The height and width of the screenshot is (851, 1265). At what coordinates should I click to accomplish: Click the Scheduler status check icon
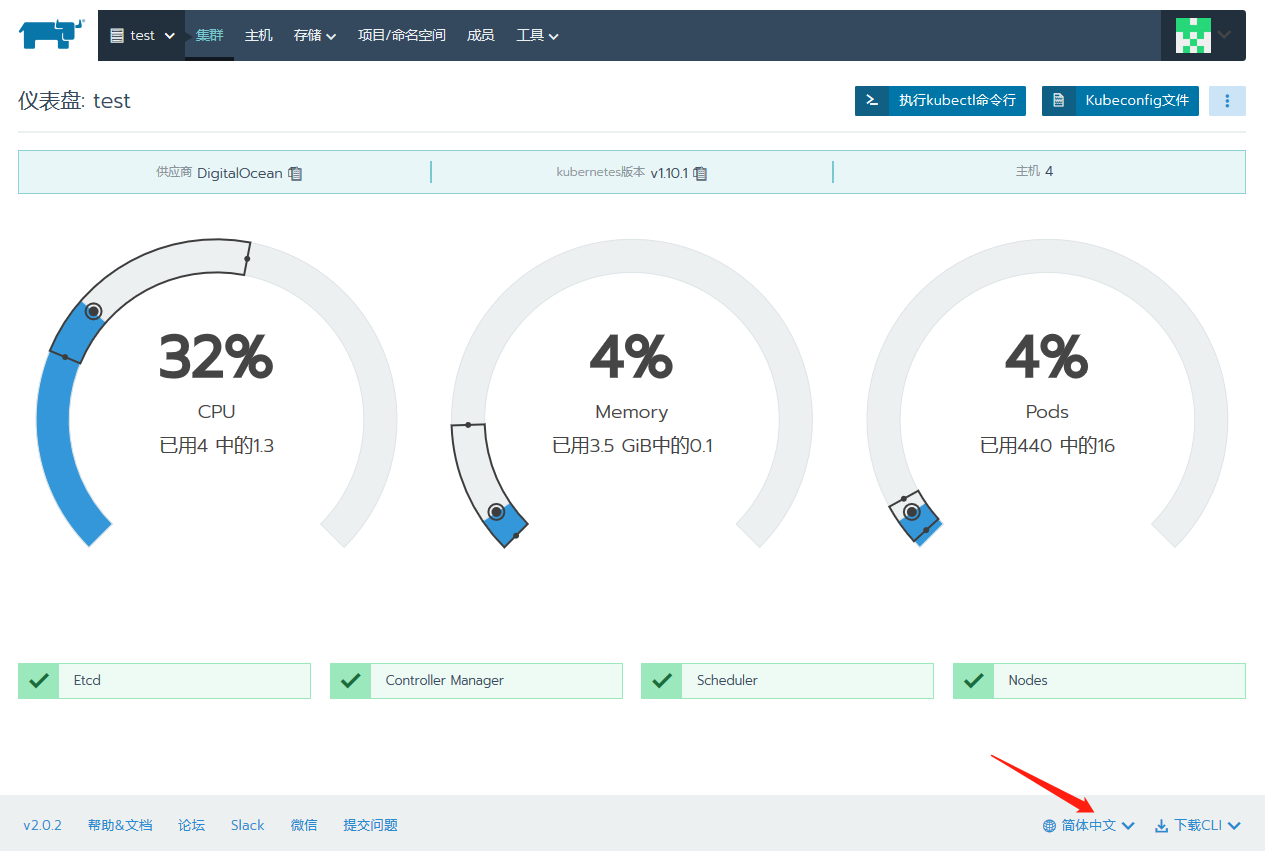662,681
